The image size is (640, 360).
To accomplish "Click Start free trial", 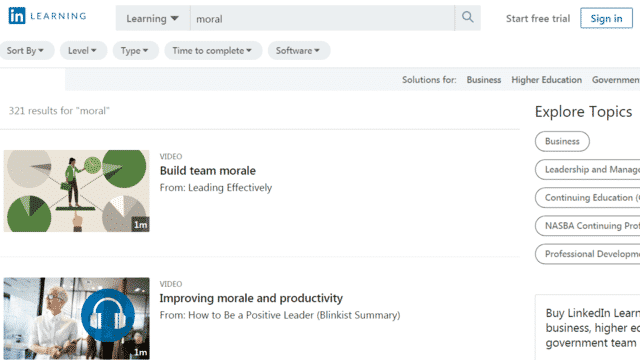I will click(x=538, y=18).
